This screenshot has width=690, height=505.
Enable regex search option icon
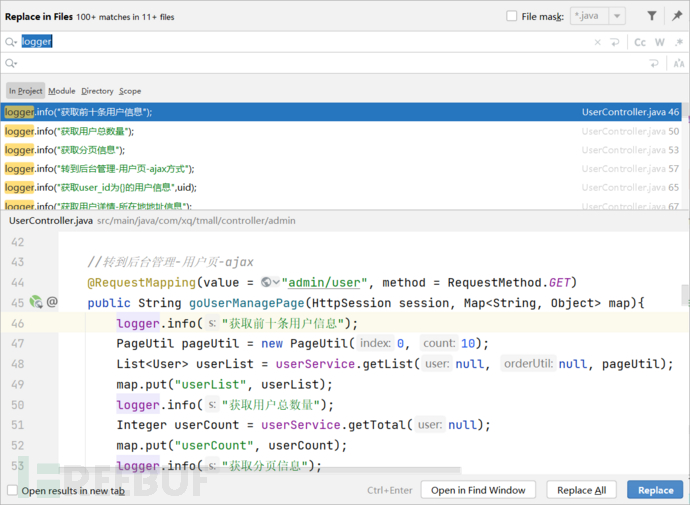[x=677, y=42]
